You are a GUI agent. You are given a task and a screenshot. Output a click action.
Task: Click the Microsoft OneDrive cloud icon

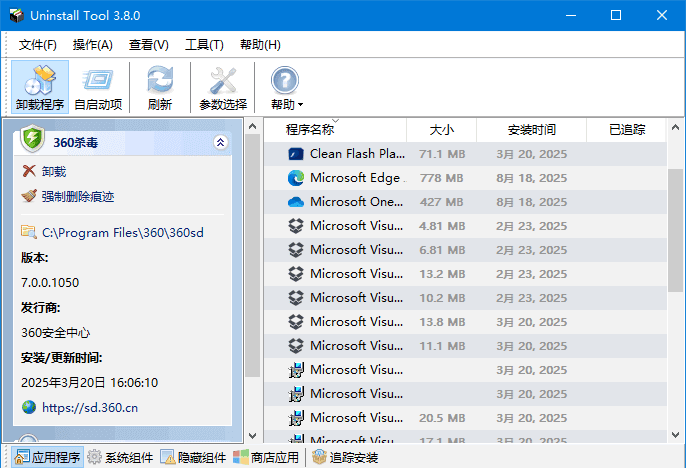point(296,202)
